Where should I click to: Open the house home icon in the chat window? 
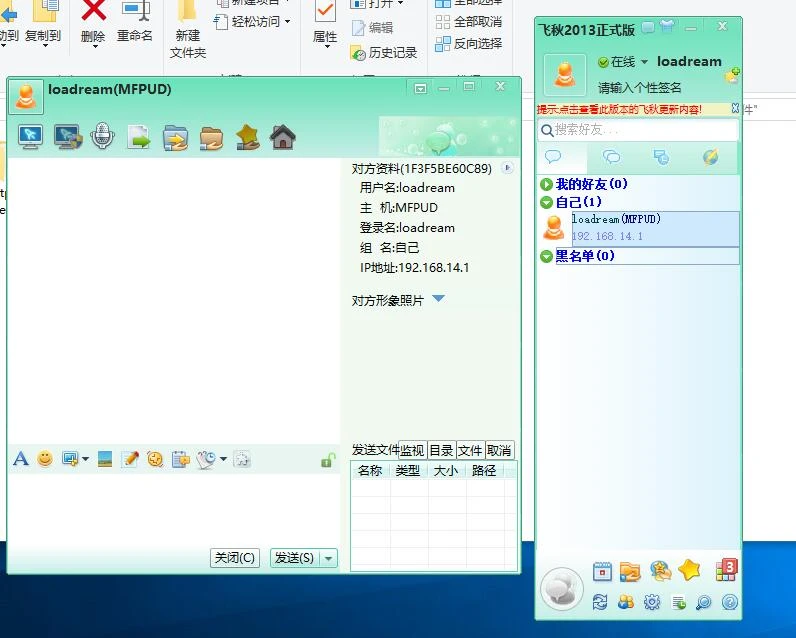[x=283, y=137]
